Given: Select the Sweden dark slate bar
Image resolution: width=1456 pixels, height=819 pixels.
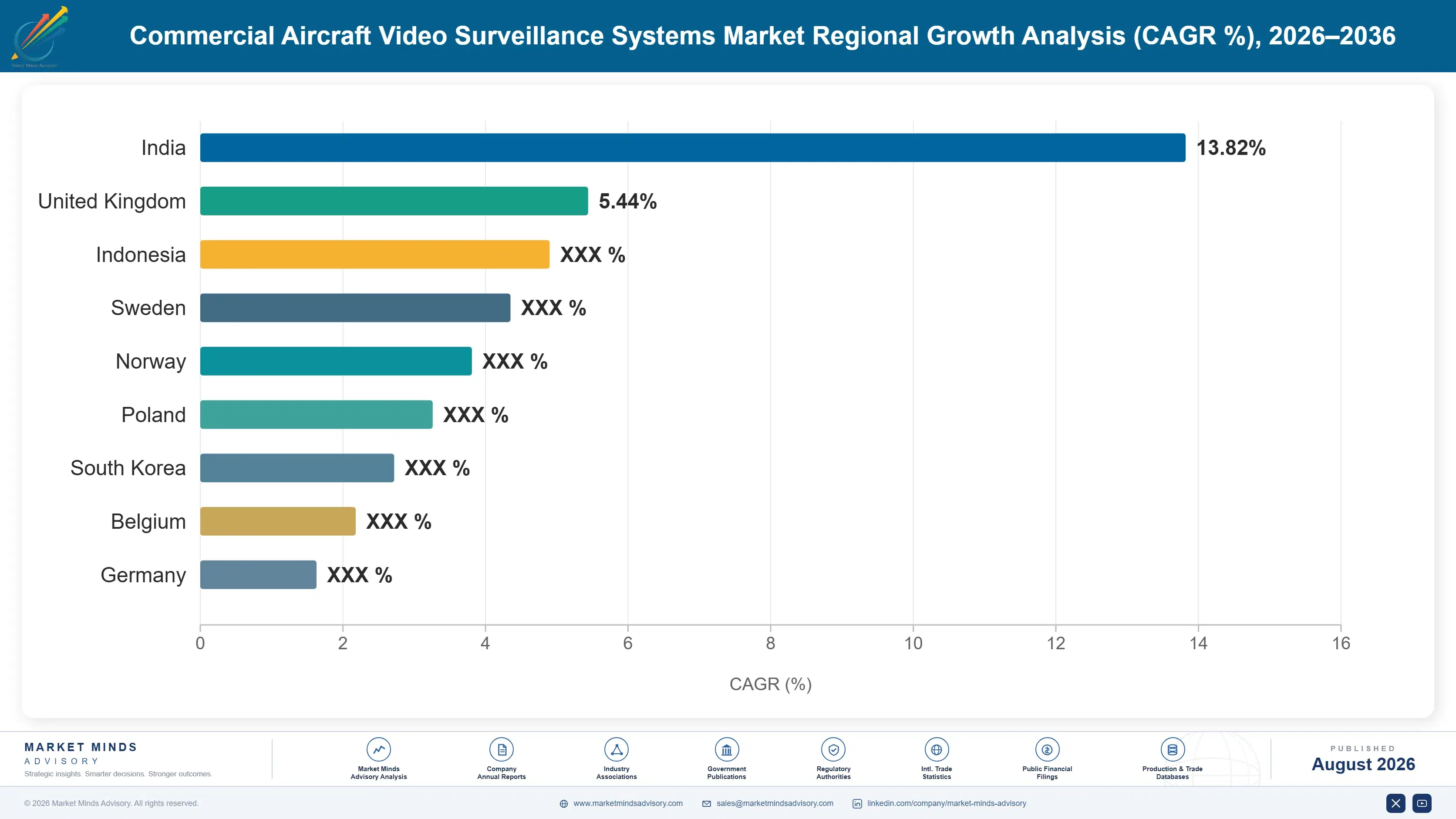Looking at the screenshot, I should pyautogui.click(x=355, y=308).
